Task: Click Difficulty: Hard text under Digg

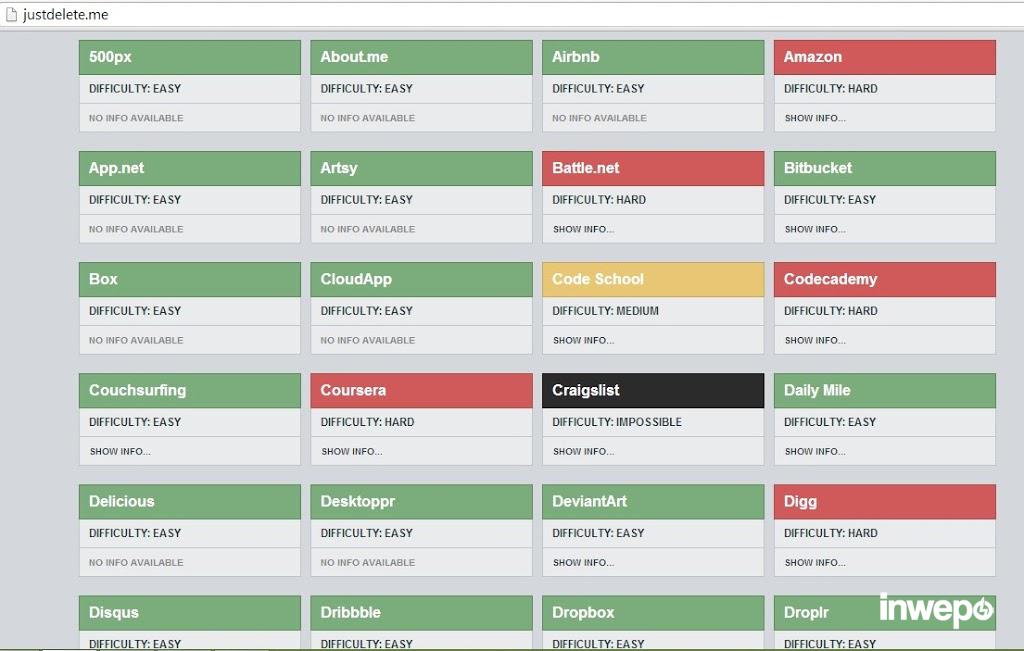Action: tap(831, 533)
